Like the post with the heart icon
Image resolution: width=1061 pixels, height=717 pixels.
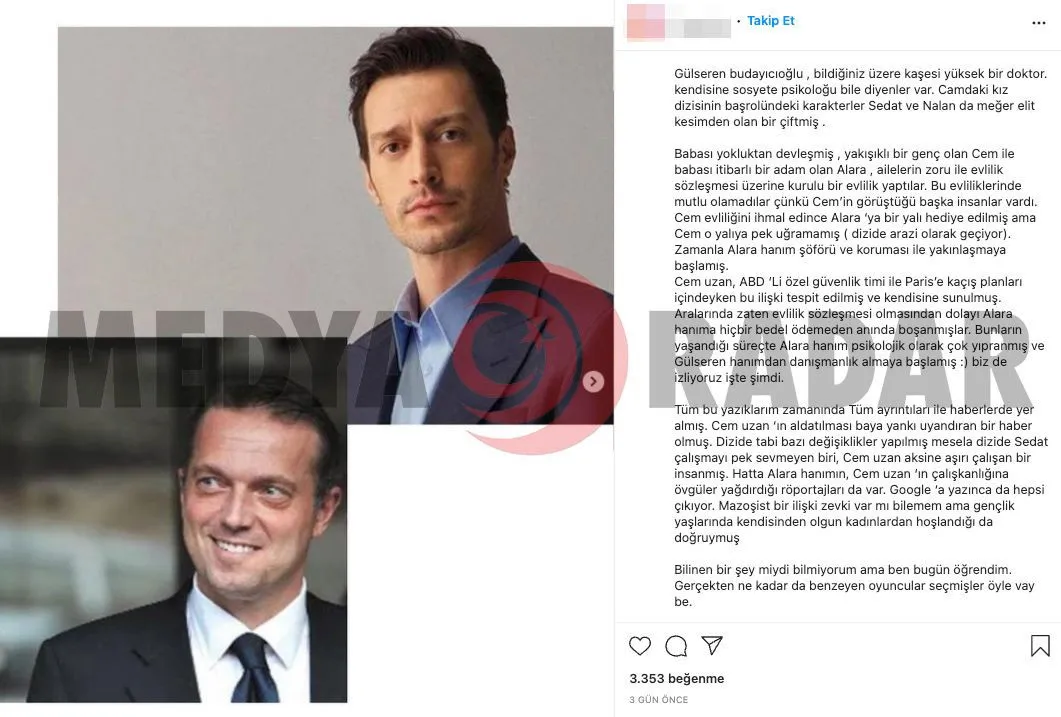[x=639, y=646]
